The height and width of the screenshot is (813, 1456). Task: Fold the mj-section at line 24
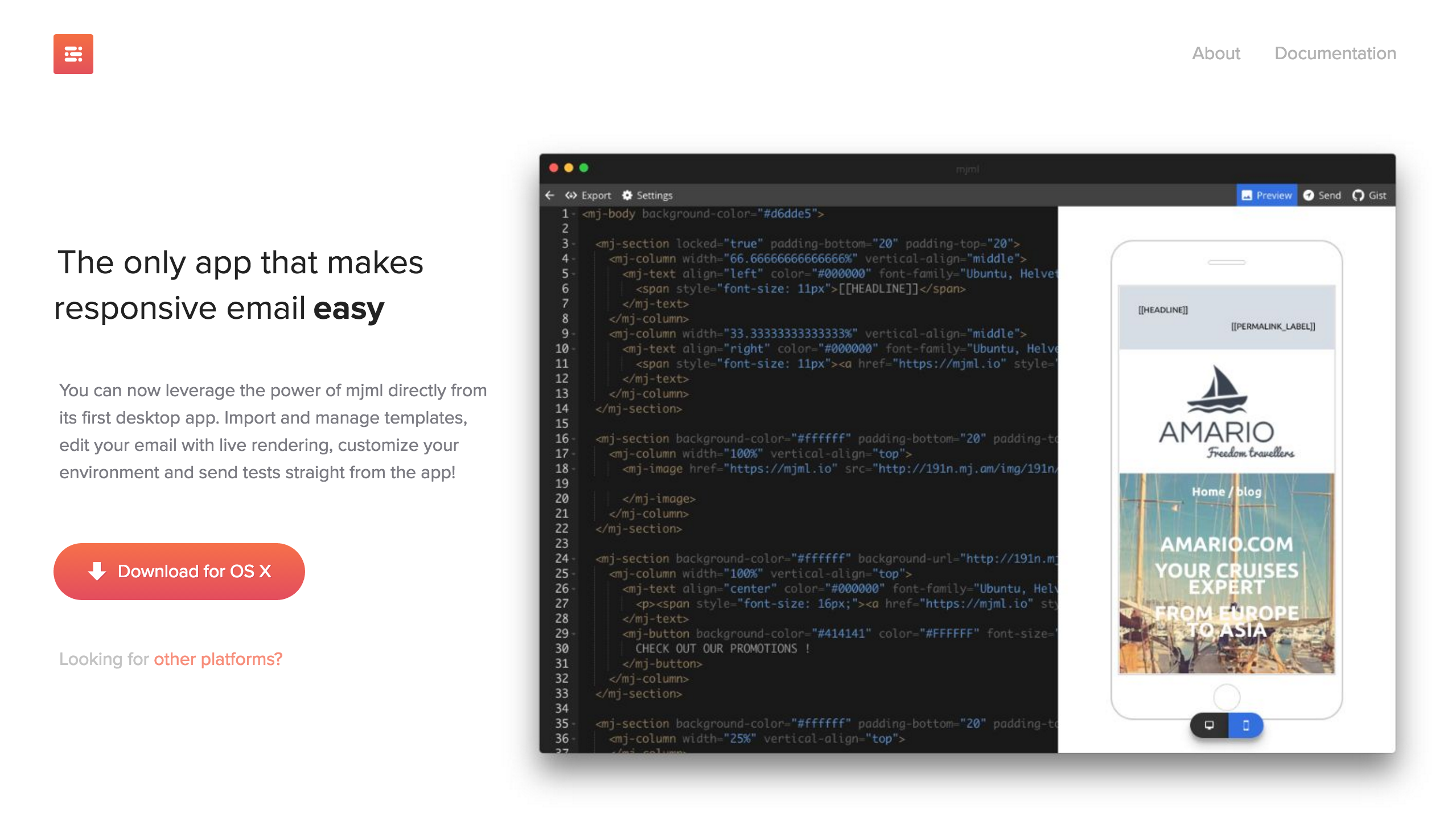574,559
